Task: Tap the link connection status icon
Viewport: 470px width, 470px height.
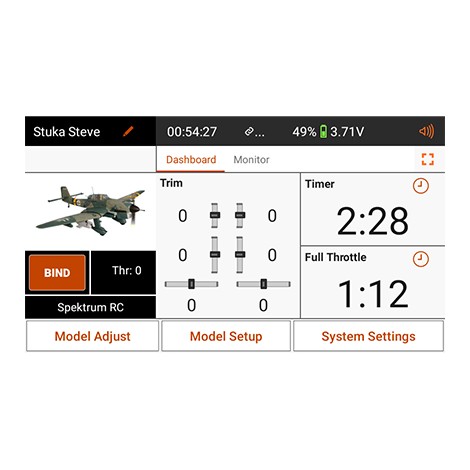Action: click(249, 132)
